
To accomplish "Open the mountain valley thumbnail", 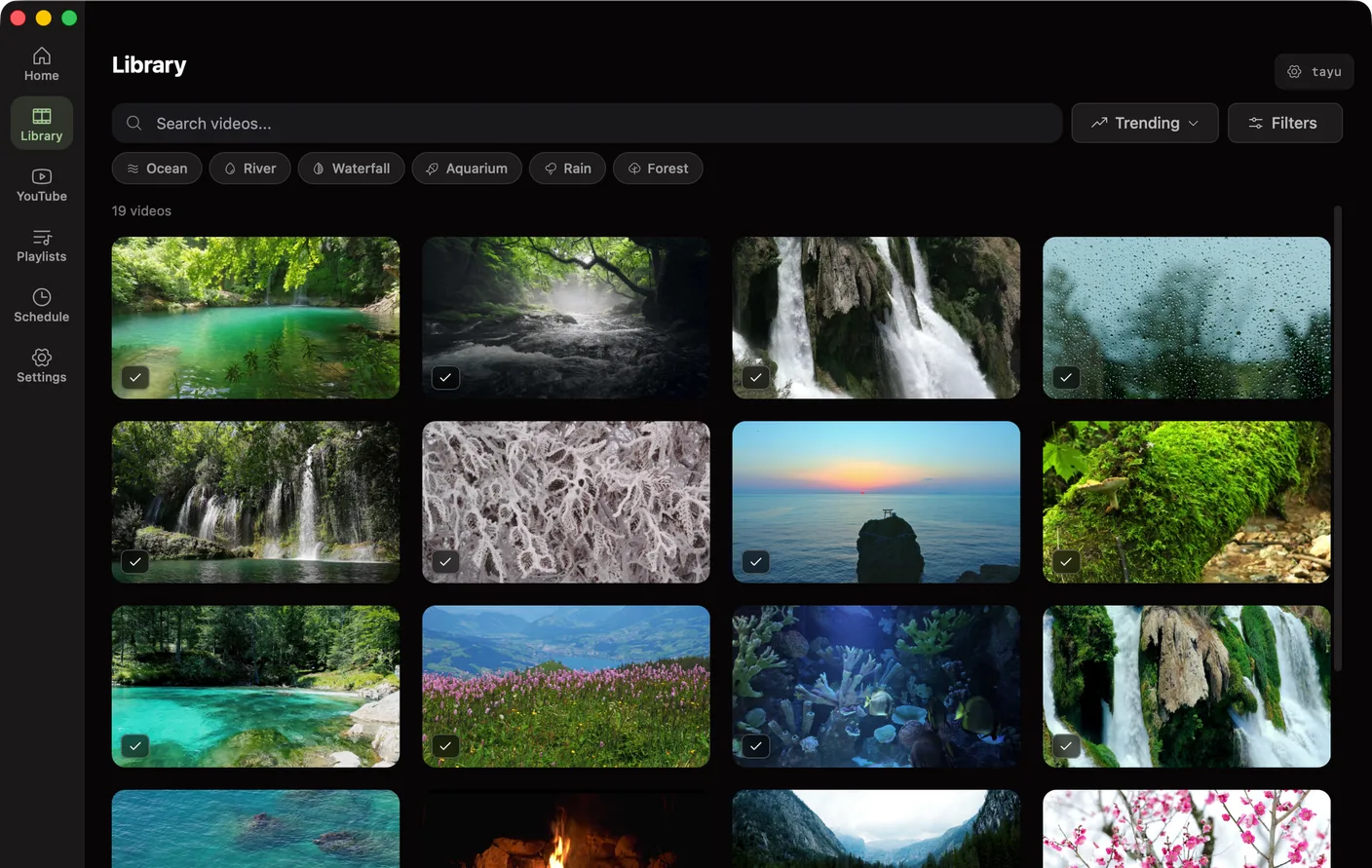I will pos(876,829).
